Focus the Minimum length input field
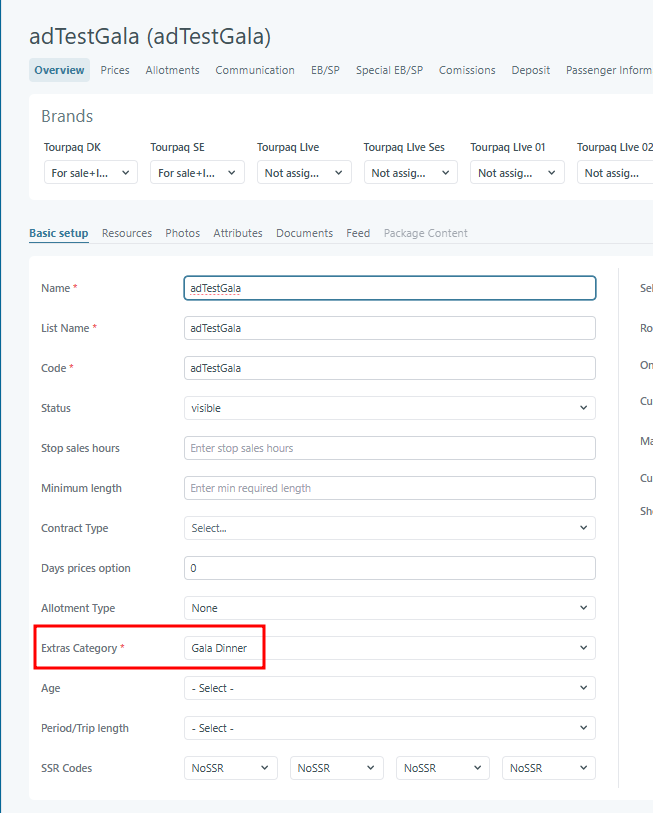653x813 pixels. point(389,488)
